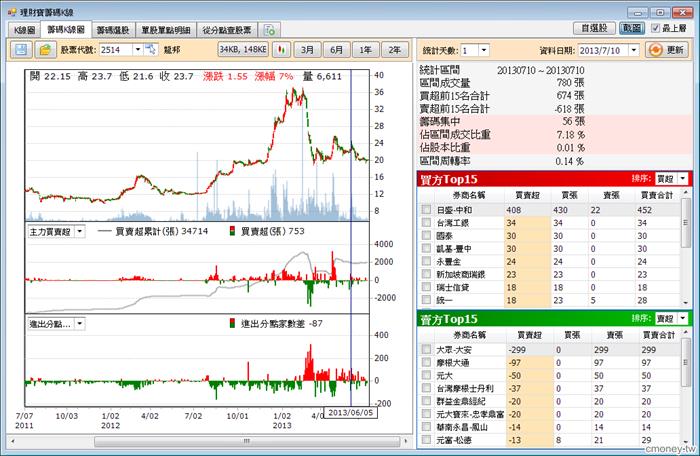The height and width of the screenshot is (456, 700).
Task: Select the 華南永昌-鳳山 seller row name
Action: click(462, 427)
